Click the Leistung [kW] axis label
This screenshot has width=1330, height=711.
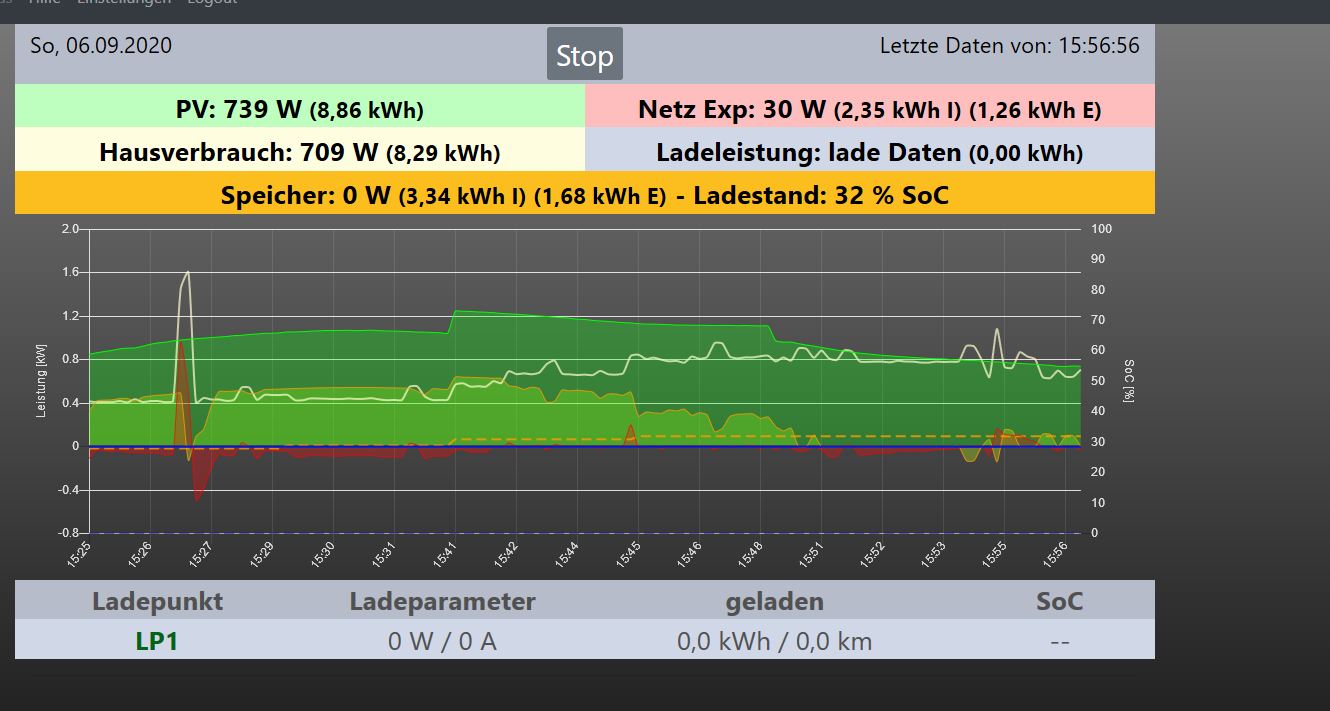pyautogui.click(x=42, y=380)
